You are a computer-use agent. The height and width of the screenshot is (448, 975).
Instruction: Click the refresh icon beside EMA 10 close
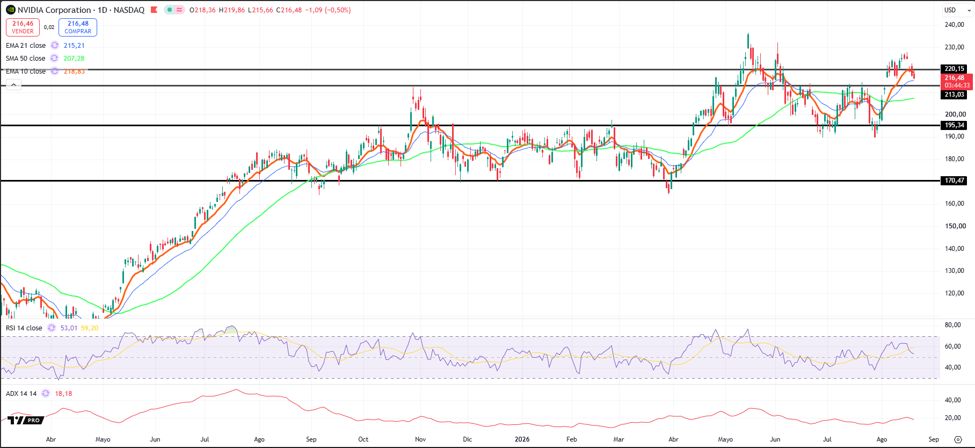point(54,72)
